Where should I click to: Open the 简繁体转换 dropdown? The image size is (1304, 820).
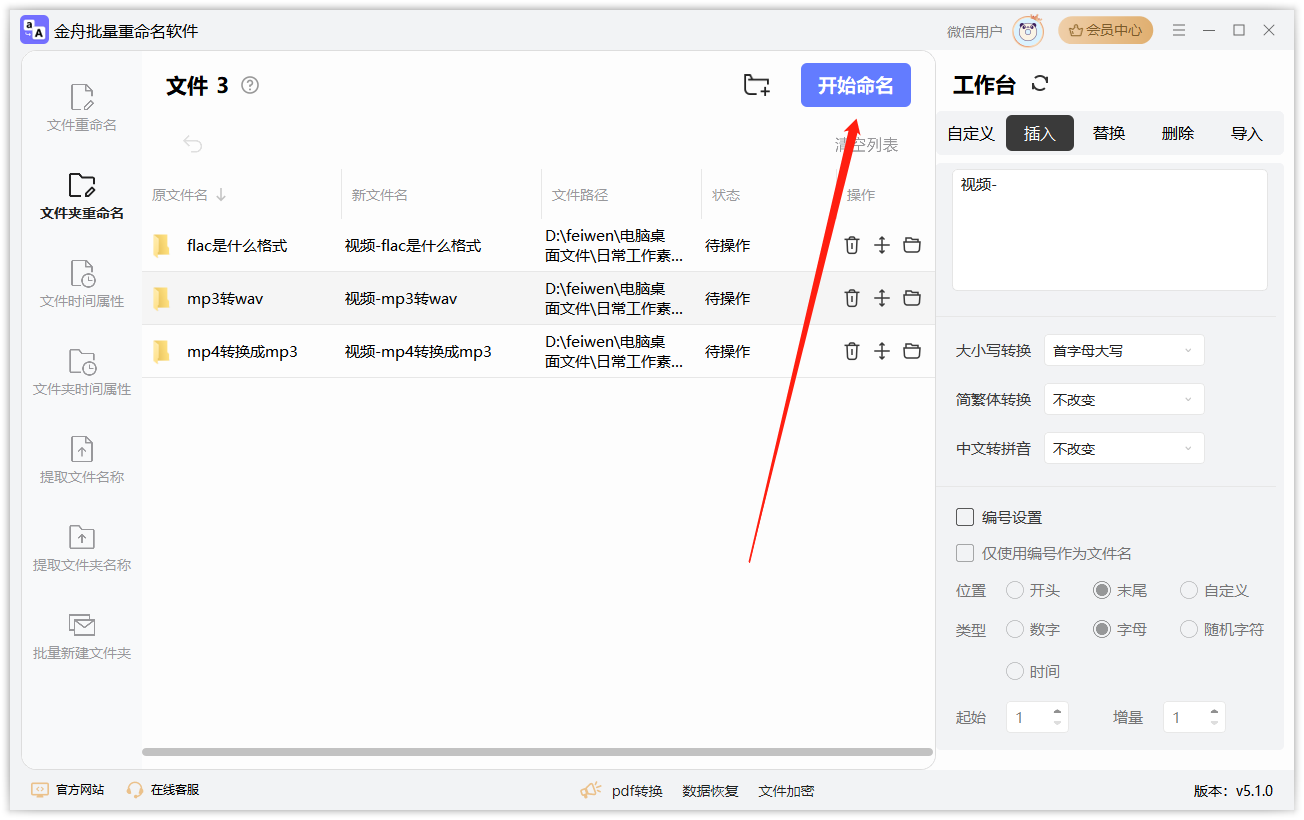coord(1123,399)
